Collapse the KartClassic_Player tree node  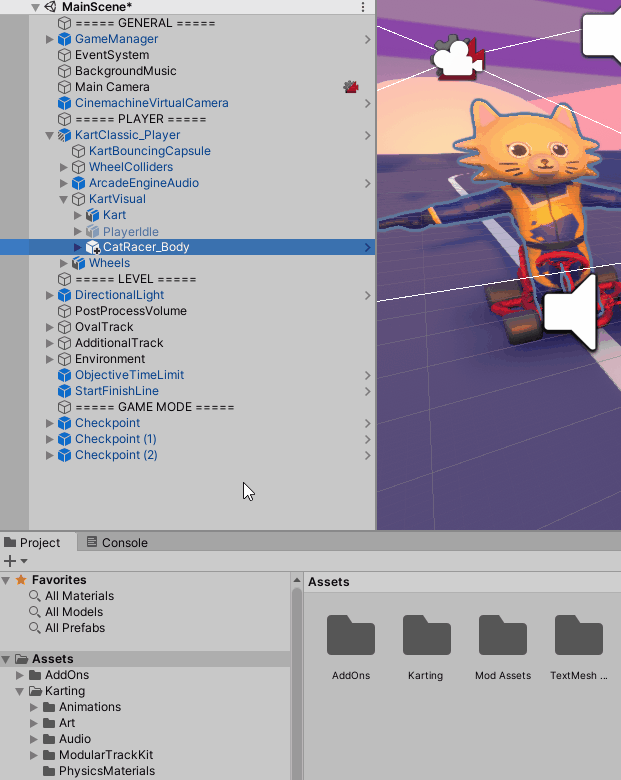click(x=50, y=135)
